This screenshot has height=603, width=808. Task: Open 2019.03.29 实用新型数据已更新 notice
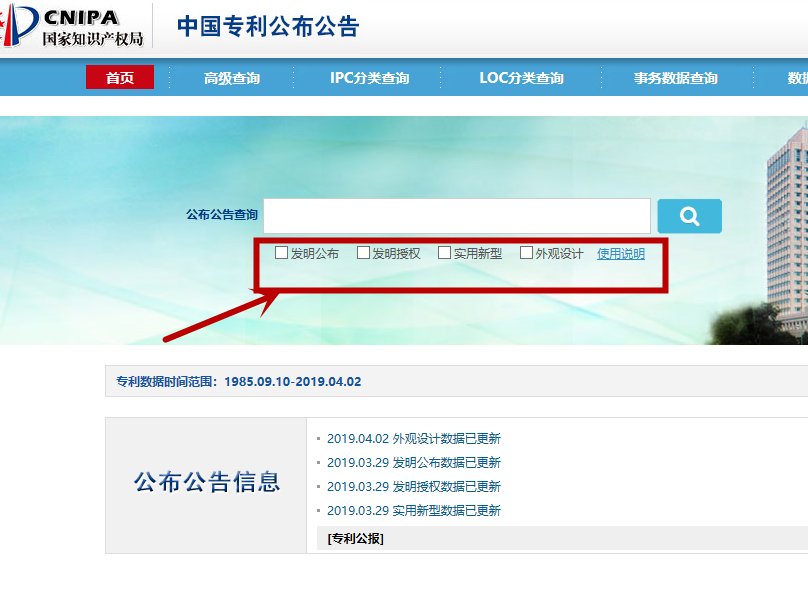(x=413, y=511)
